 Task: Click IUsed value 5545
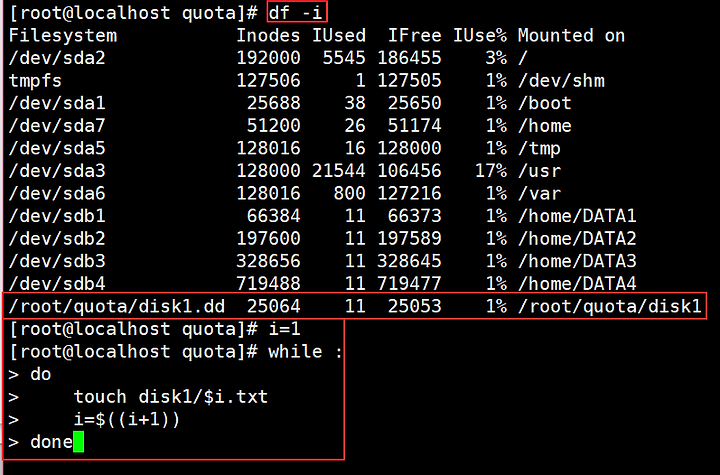(344, 58)
